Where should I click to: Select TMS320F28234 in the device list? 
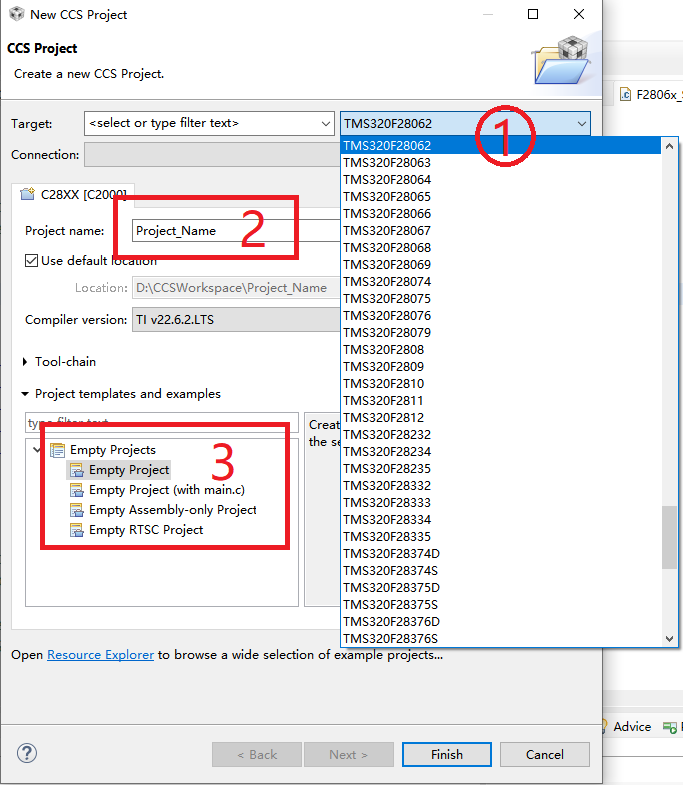(501, 452)
